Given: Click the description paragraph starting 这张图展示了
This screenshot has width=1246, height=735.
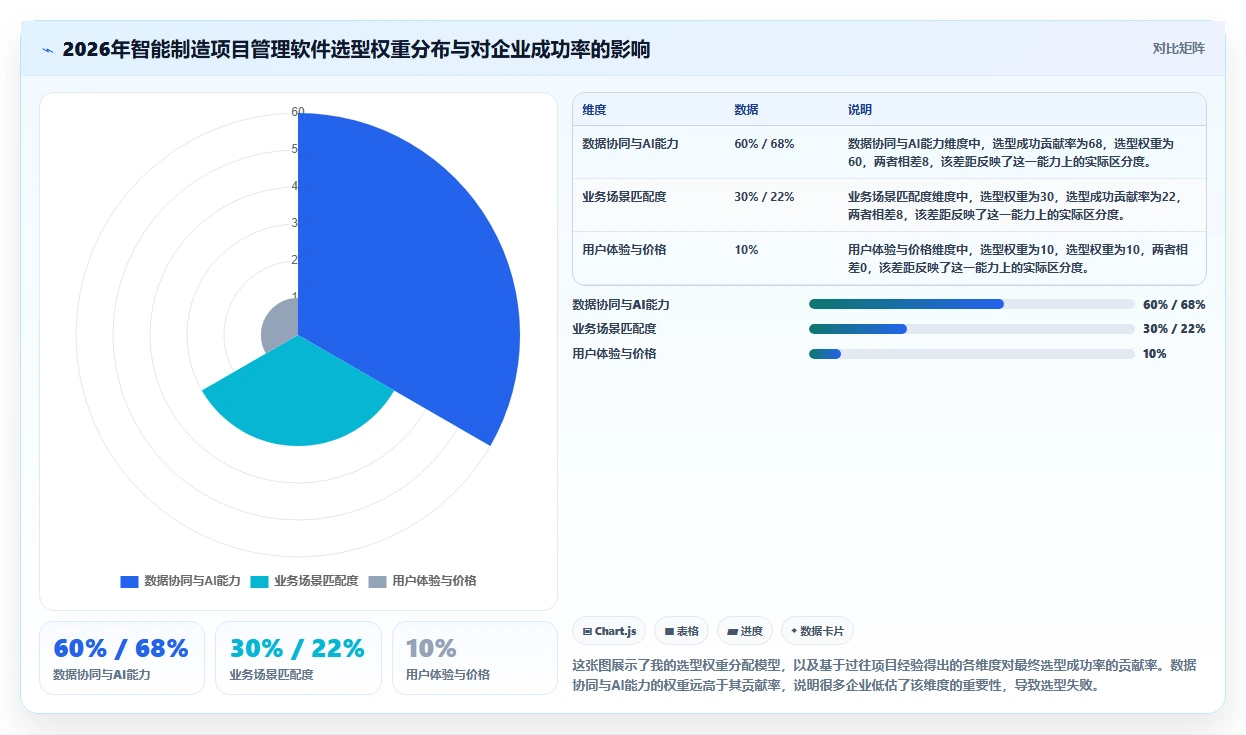Looking at the screenshot, I should (x=884, y=675).
